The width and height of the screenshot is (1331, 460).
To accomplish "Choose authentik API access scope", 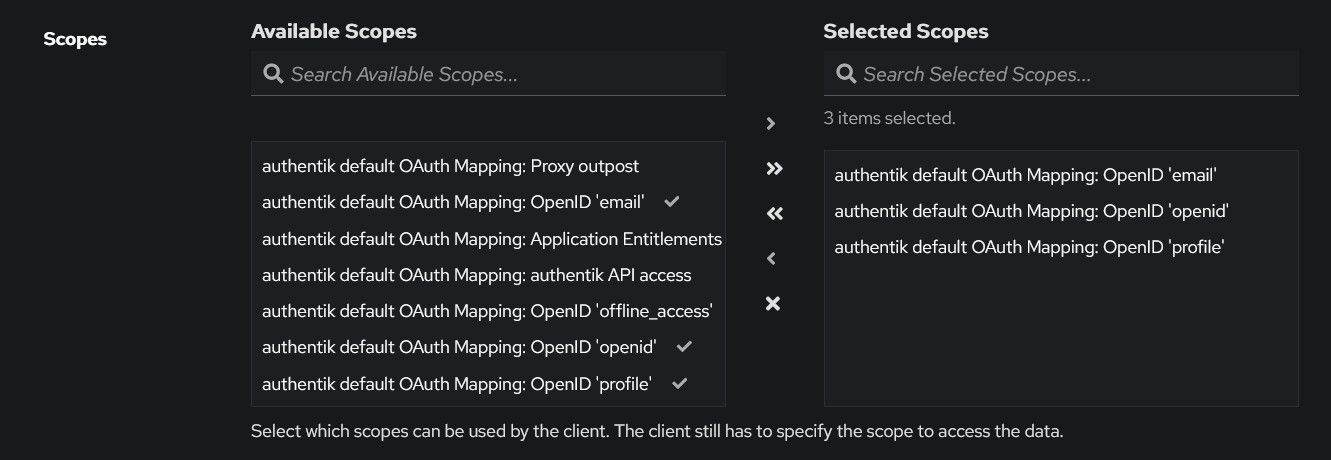I will (x=476, y=275).
